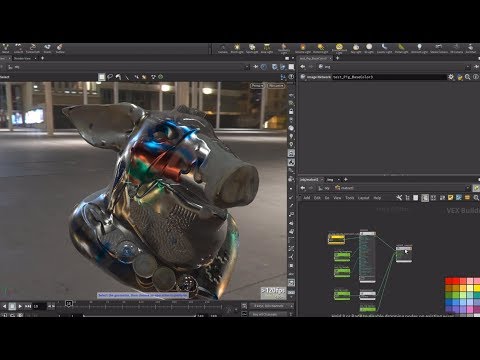This screenshot has height=360, width=480.
Task: Open the parameter pane path dropdown arrow
Action: pyautogui.click(x=468, y=67)
